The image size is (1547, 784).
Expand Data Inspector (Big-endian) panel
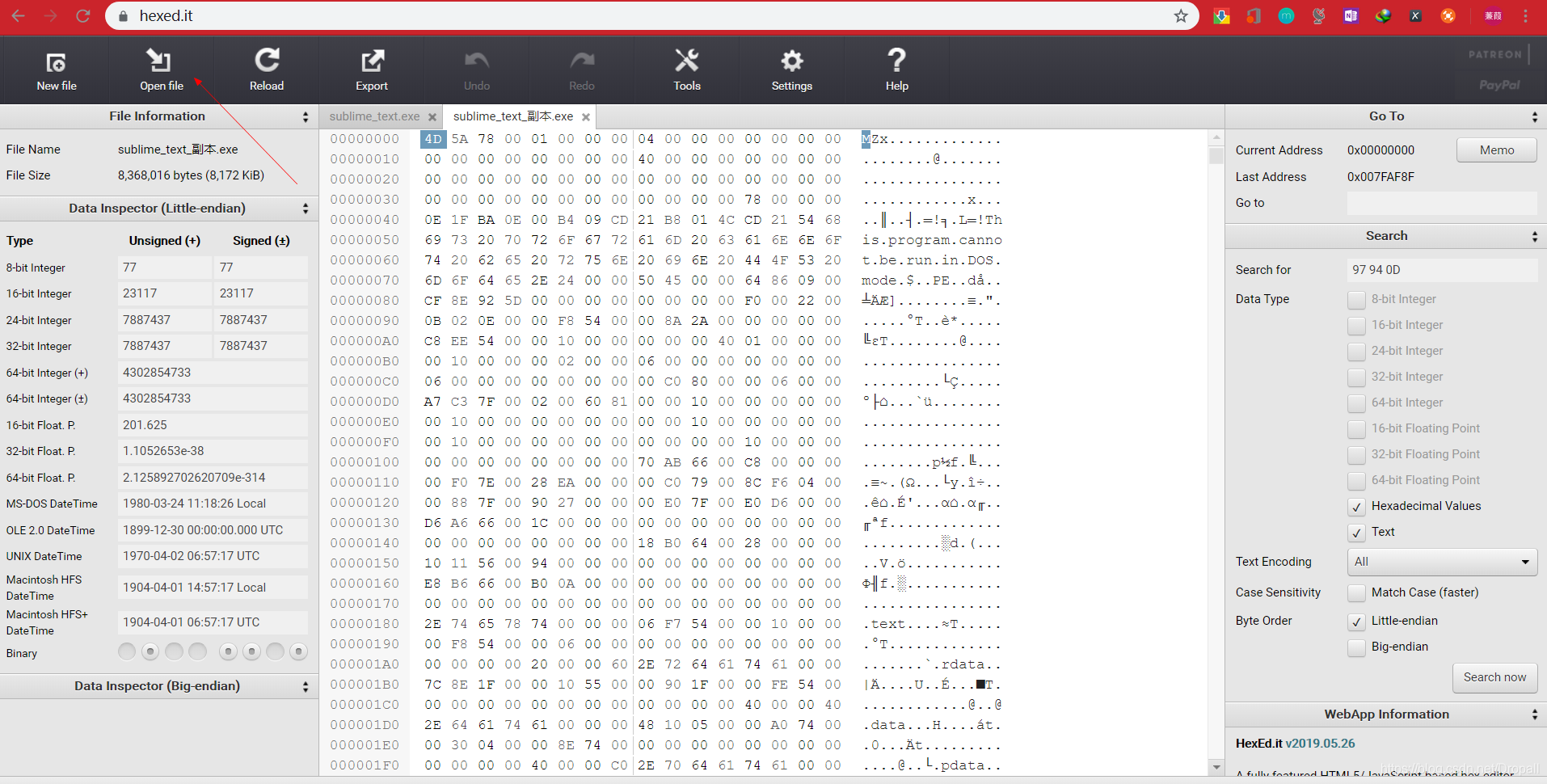pyautogui.click(x=306, y=686)
